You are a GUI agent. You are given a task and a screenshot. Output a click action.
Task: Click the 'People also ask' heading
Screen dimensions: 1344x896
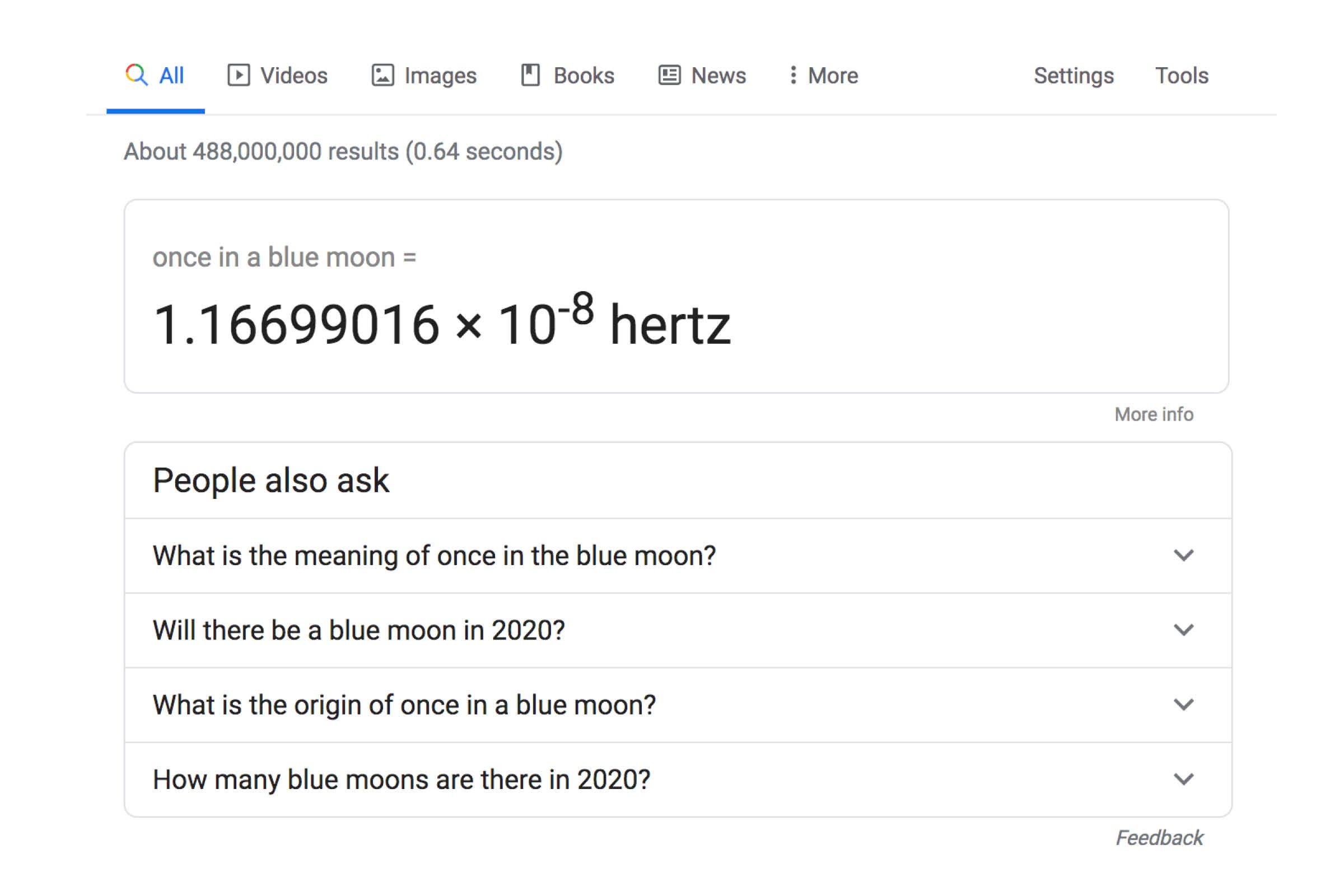272,479
